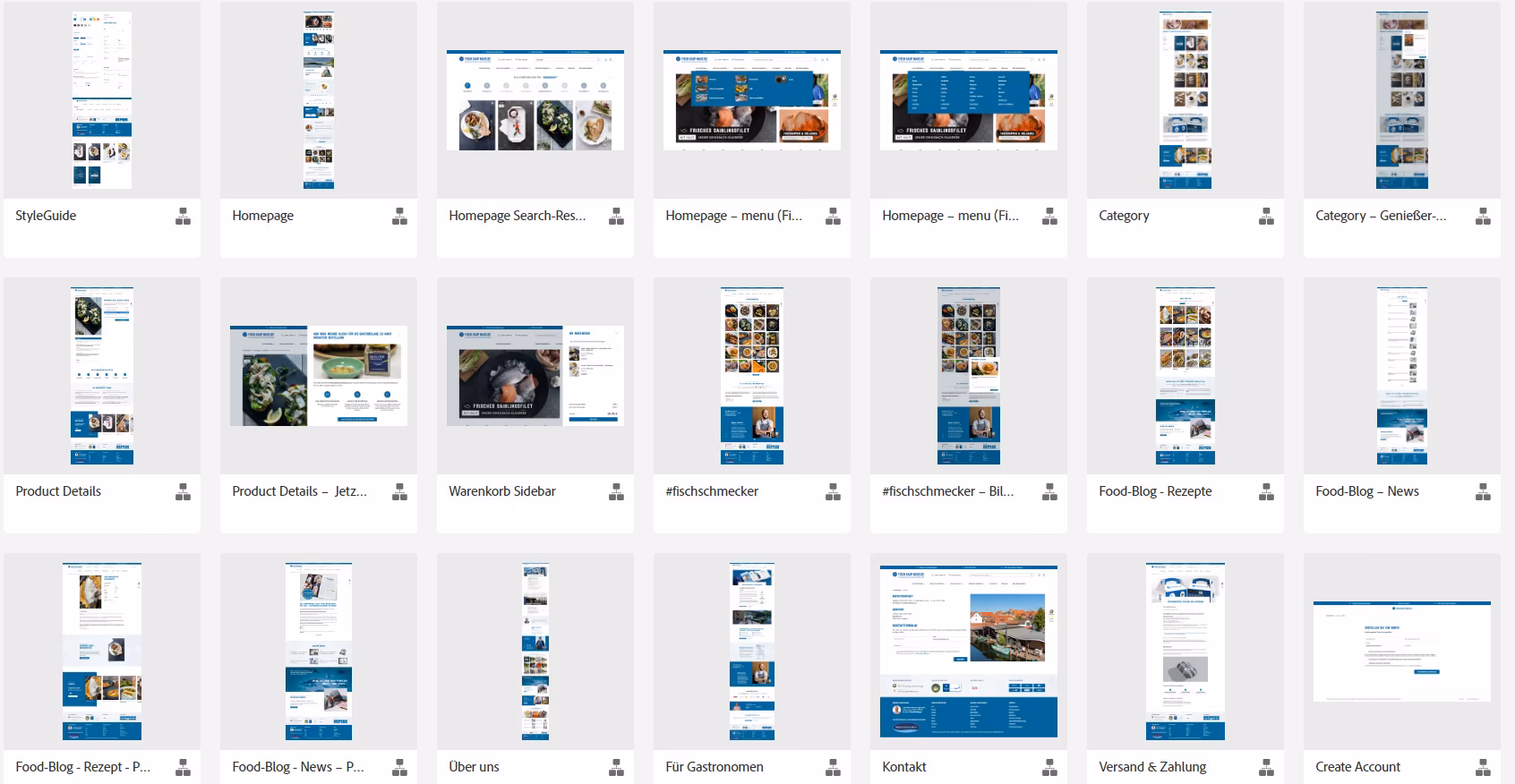Select the "Homepage Search-Res..." label
The height and width of the screenshot is (784, 1515).
coord(518,216)
